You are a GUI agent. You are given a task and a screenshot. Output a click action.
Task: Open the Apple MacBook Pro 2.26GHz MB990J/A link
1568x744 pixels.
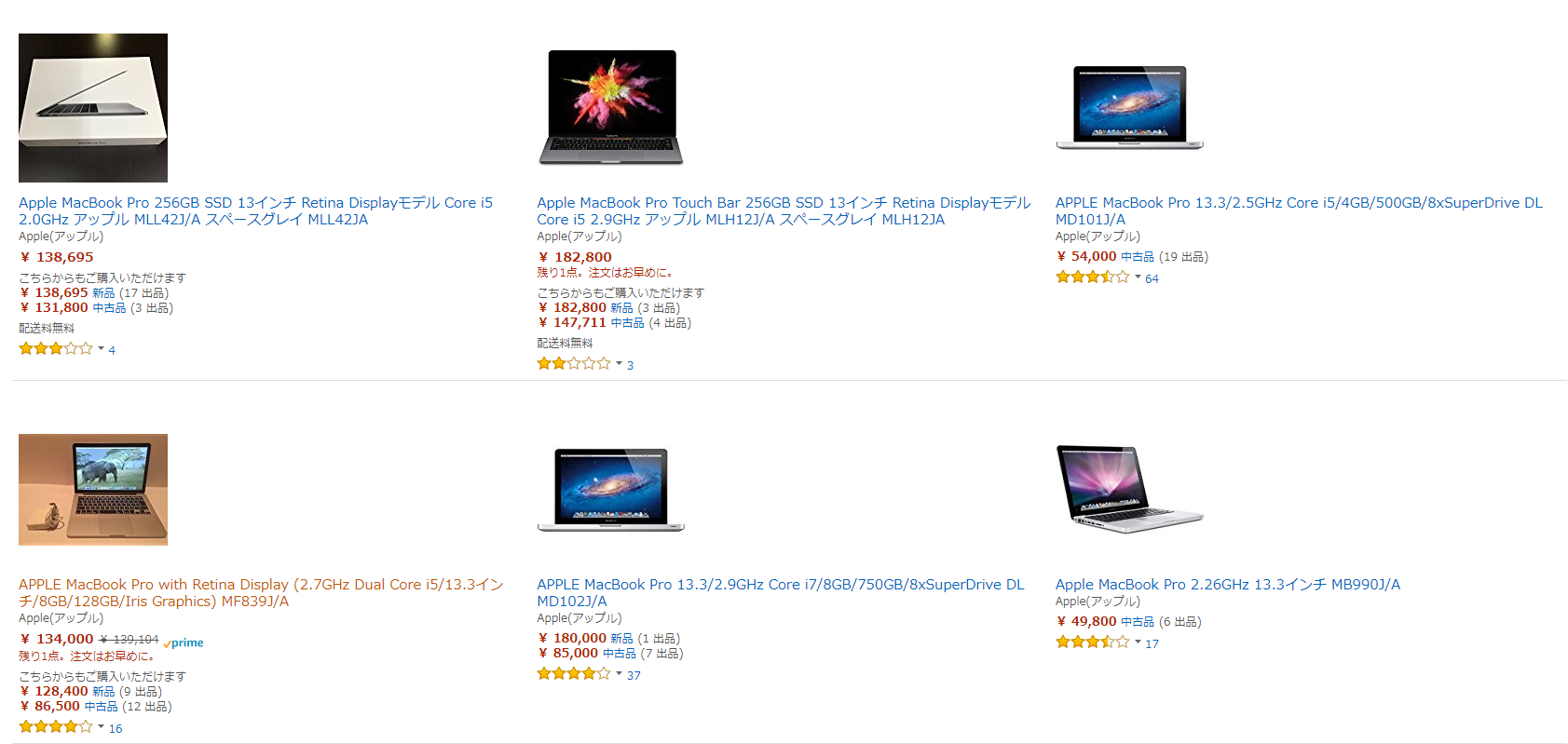[x=1228, y=585]
